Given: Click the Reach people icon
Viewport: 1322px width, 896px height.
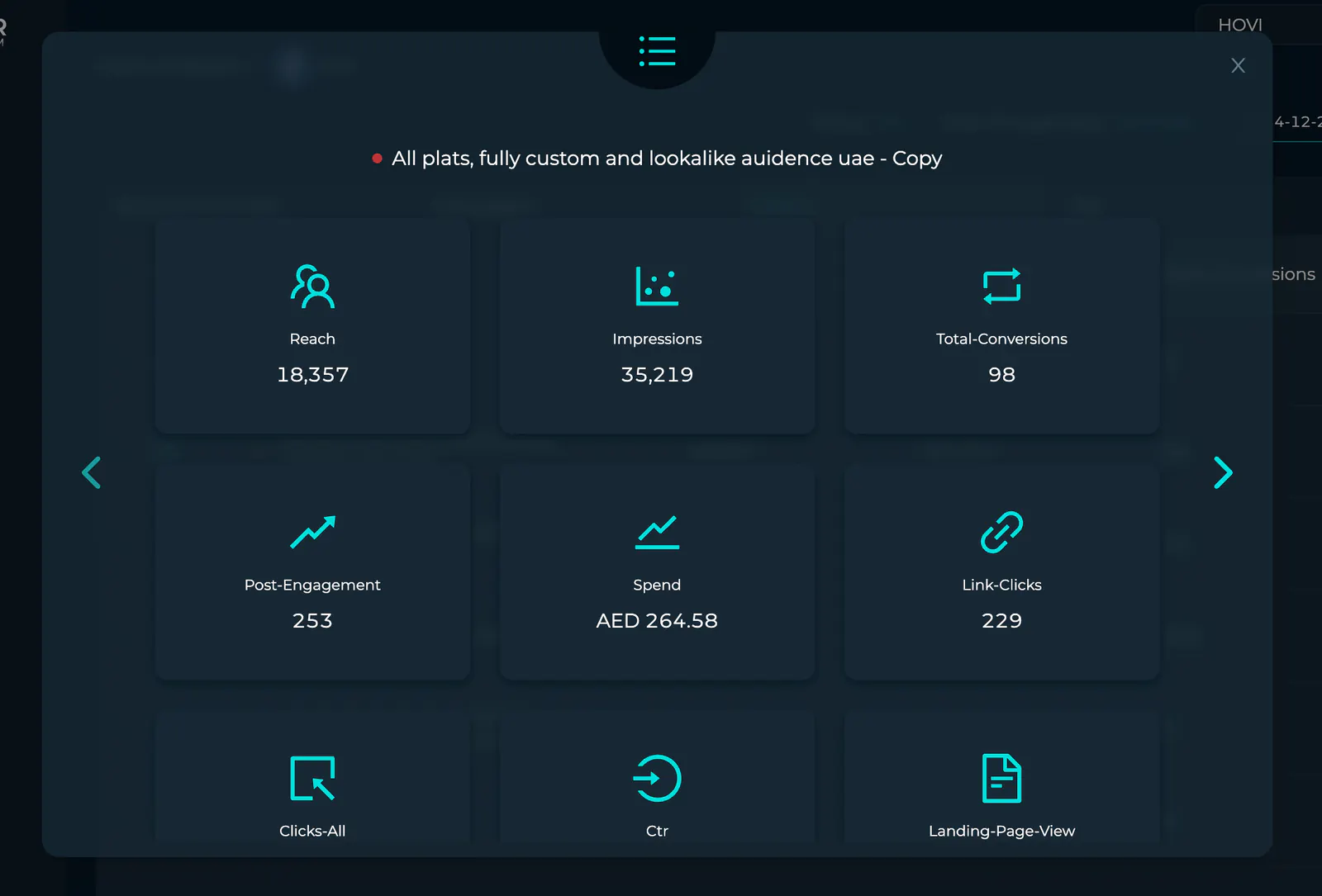Looking at the screenshot, I should (x=312, y=287).
